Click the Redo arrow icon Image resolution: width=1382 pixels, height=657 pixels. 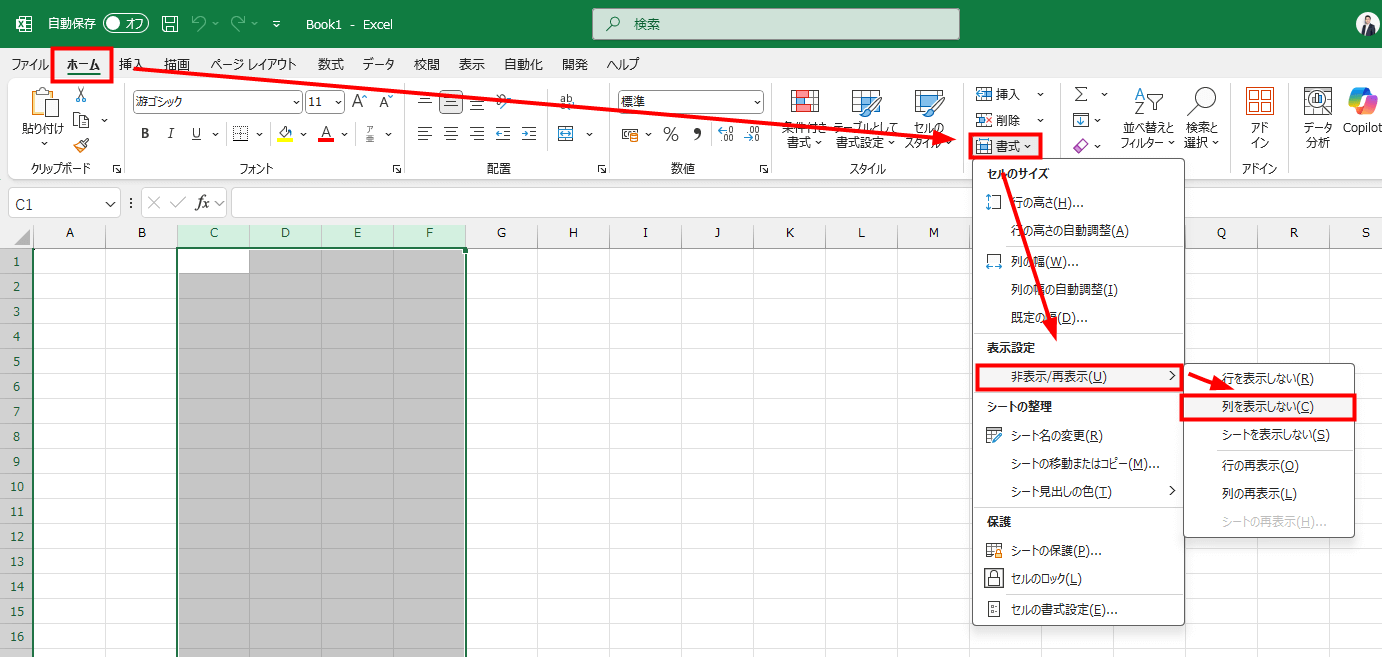[239, 23]
